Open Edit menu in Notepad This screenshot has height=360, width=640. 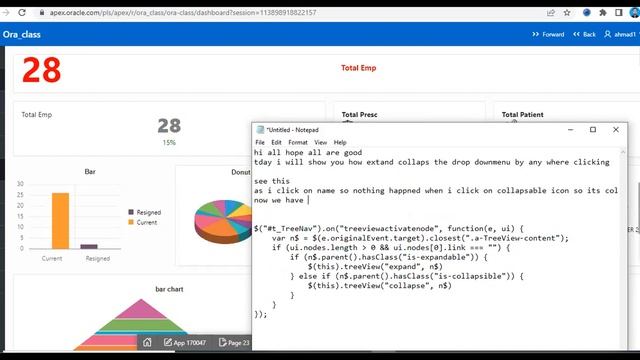coord(276,142)
